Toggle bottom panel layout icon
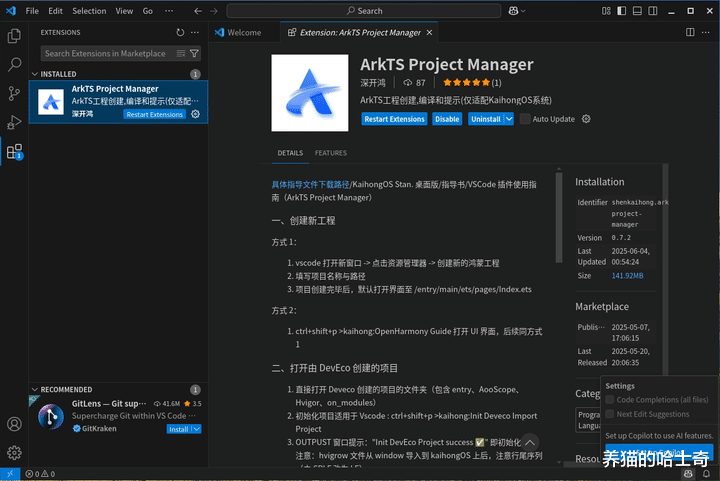 point(637,11)
